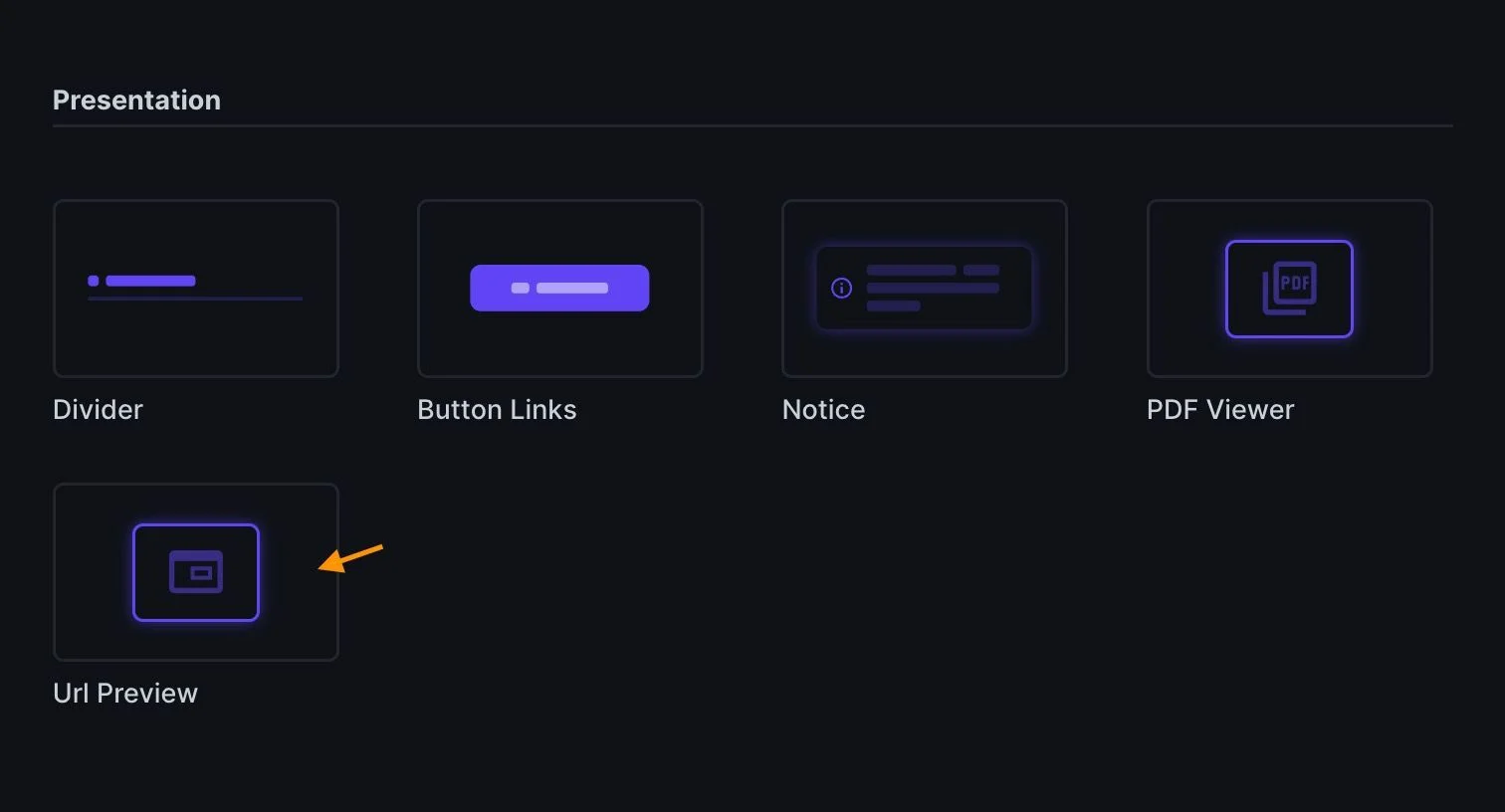Click the info circle icon in Notice
Image resolution: width=1505 pixels, height=812 pixels.
click(842, 289)
